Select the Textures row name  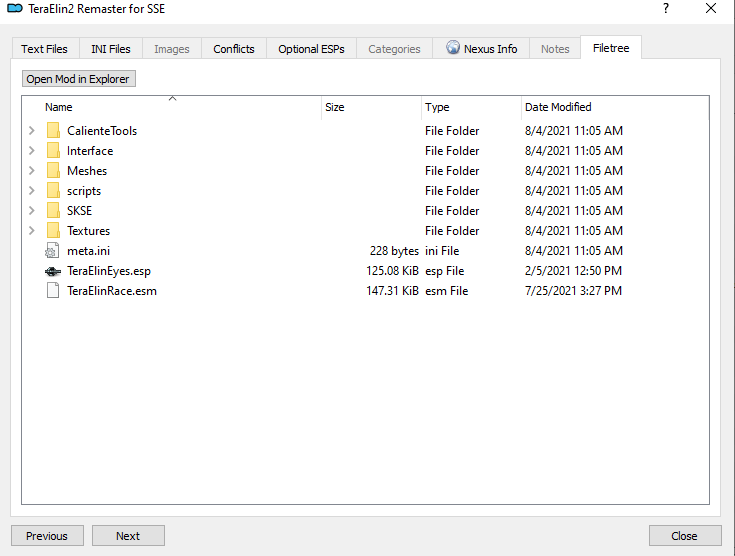88,231
